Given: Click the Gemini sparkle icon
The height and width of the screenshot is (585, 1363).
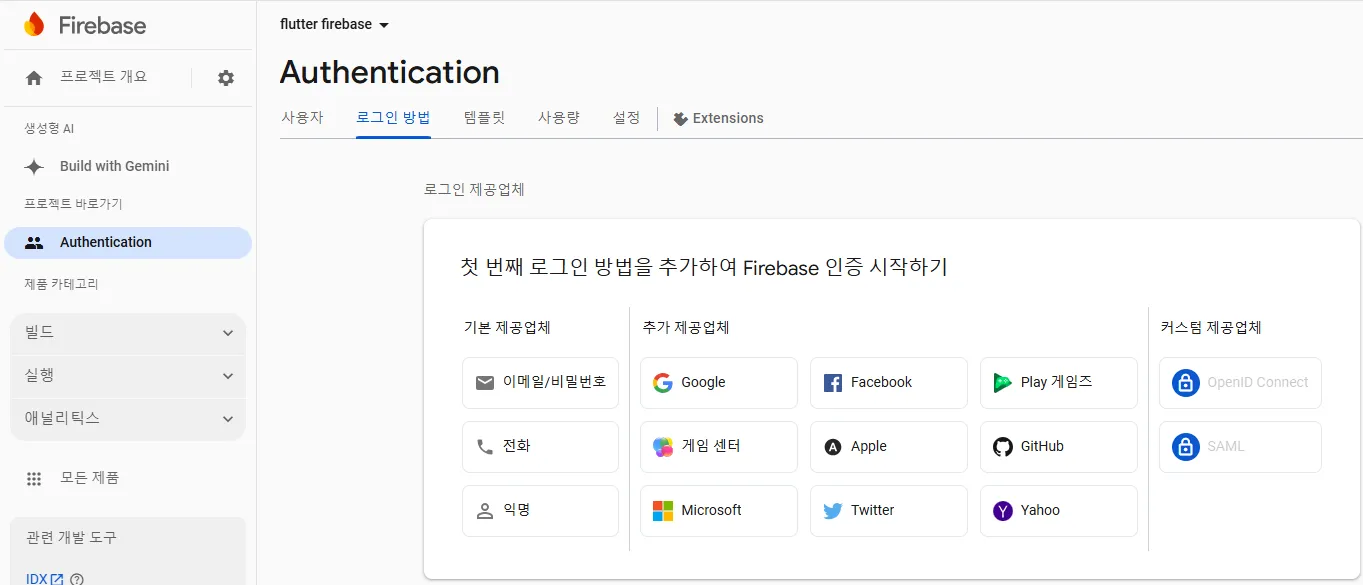Looking at the screenshot, I should click(34, 167).
